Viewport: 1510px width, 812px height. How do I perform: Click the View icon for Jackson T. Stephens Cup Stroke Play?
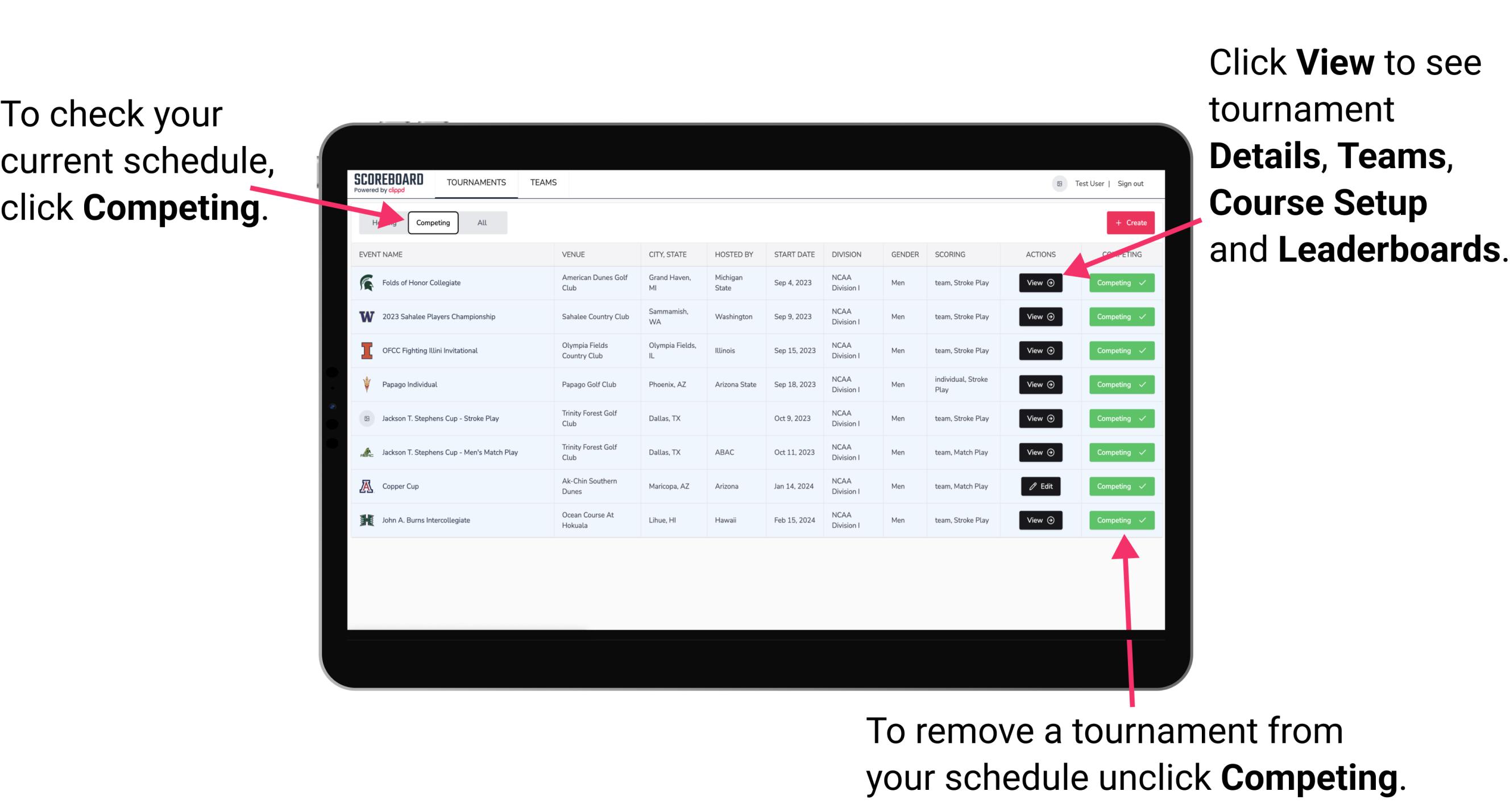tap(1039, 418)
